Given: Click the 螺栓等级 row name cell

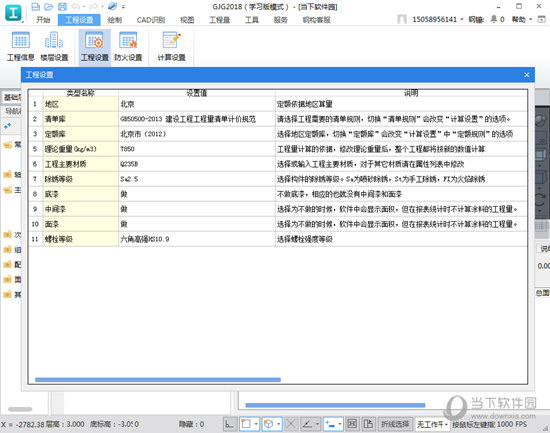Looking at the screenshot, I should coord(81,239).
